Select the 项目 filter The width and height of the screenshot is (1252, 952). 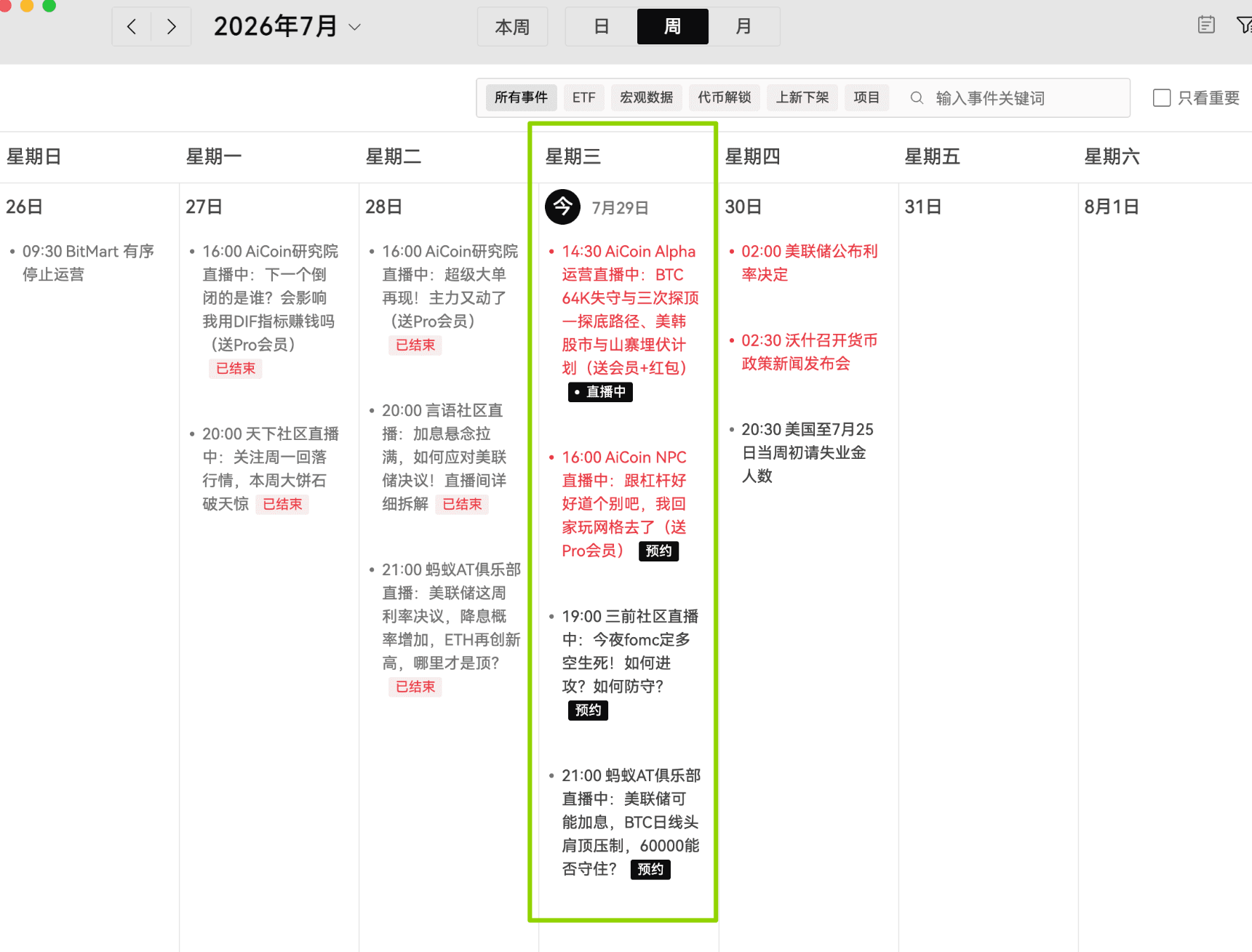866,97
